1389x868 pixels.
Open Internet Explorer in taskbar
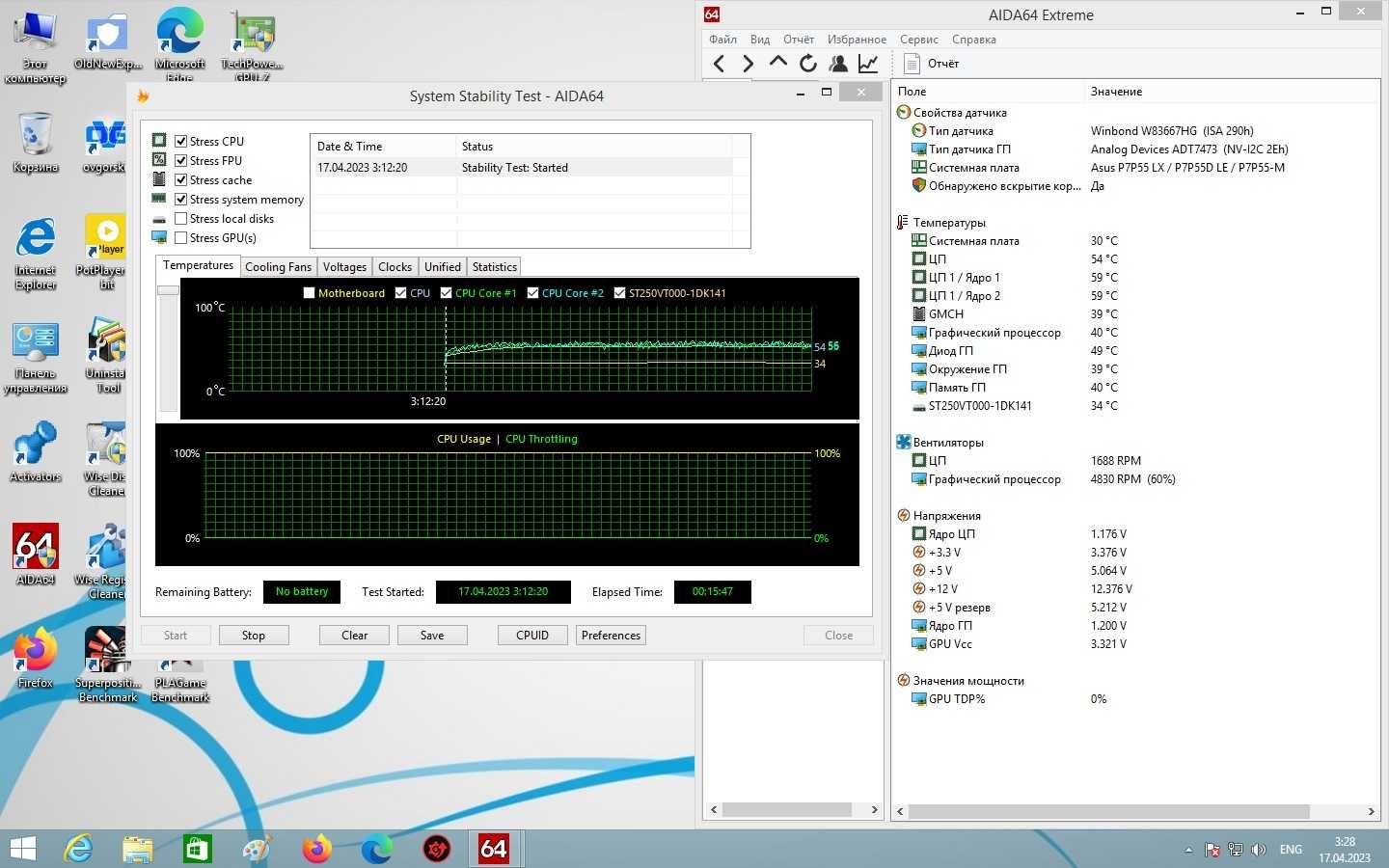(78, 849)
